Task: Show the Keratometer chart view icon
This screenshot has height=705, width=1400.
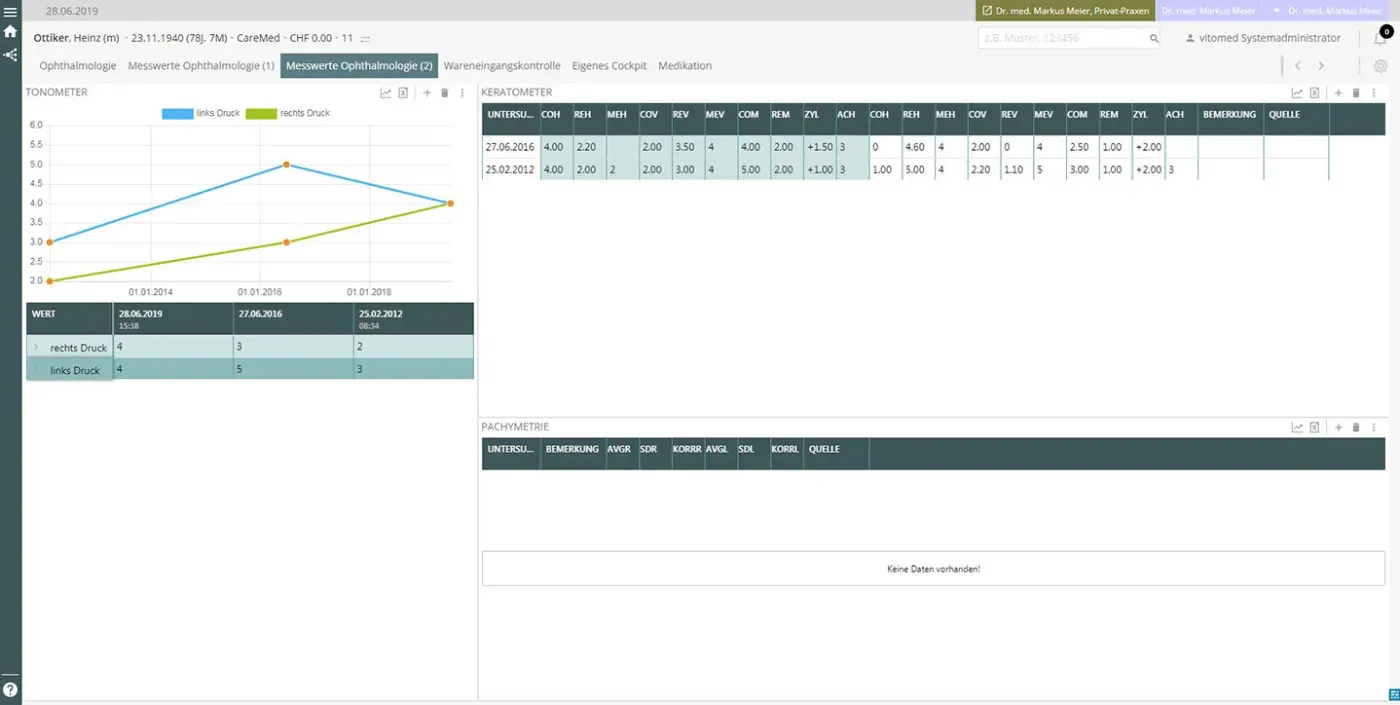Action: 1297,92
